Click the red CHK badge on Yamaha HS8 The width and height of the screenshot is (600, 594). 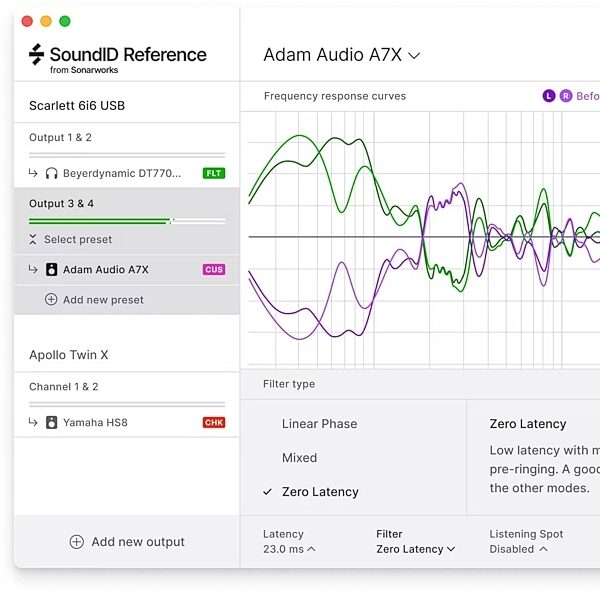(214, 423)
